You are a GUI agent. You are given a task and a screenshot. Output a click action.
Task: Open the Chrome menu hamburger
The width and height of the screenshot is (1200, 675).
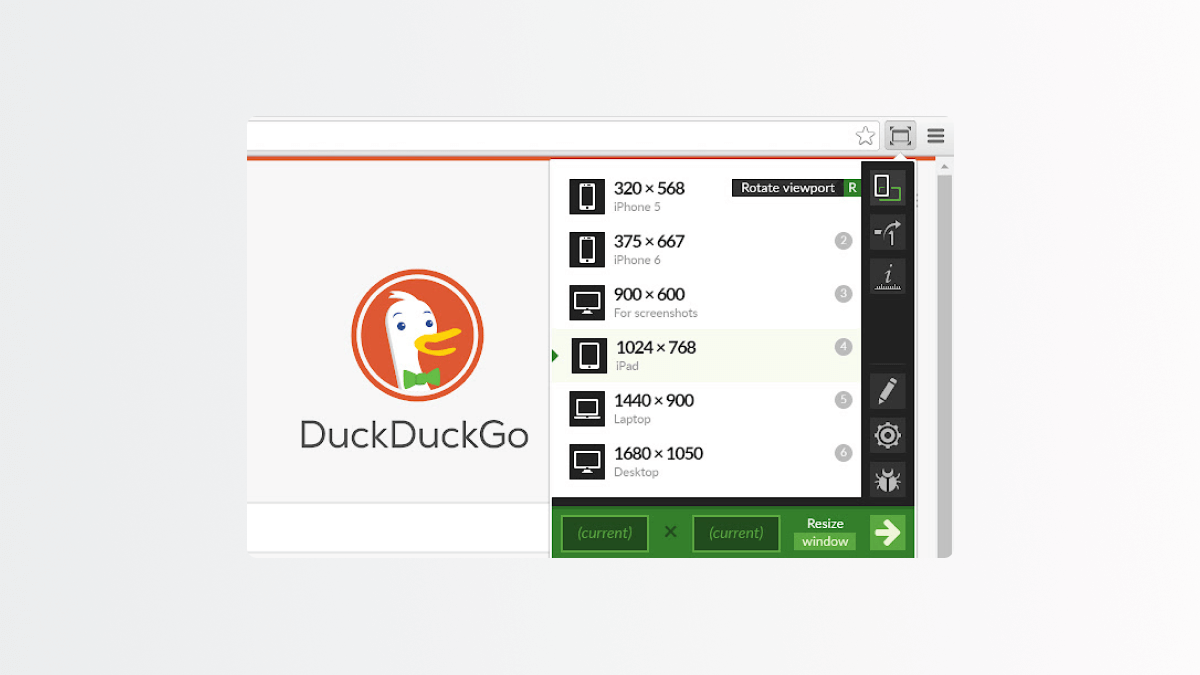(x=935, y=135)
